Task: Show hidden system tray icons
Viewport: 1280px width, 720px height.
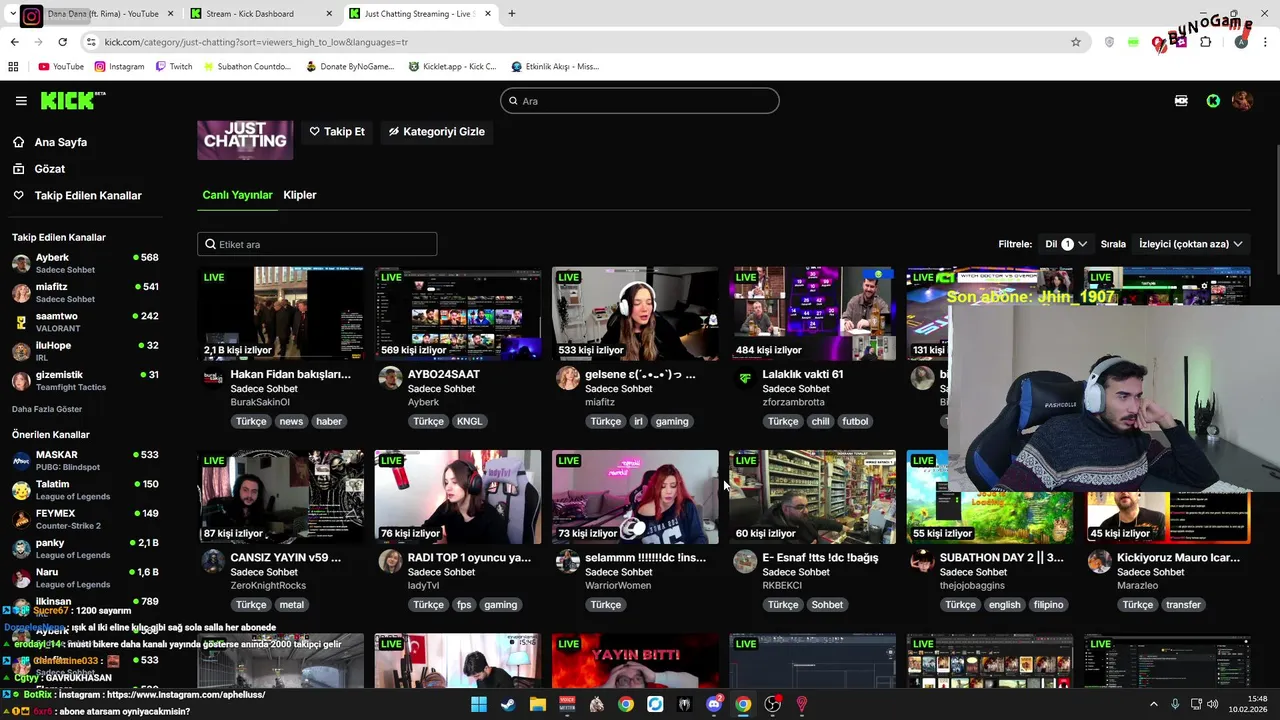Action: pyautogui.click(x=1154, y=704)
